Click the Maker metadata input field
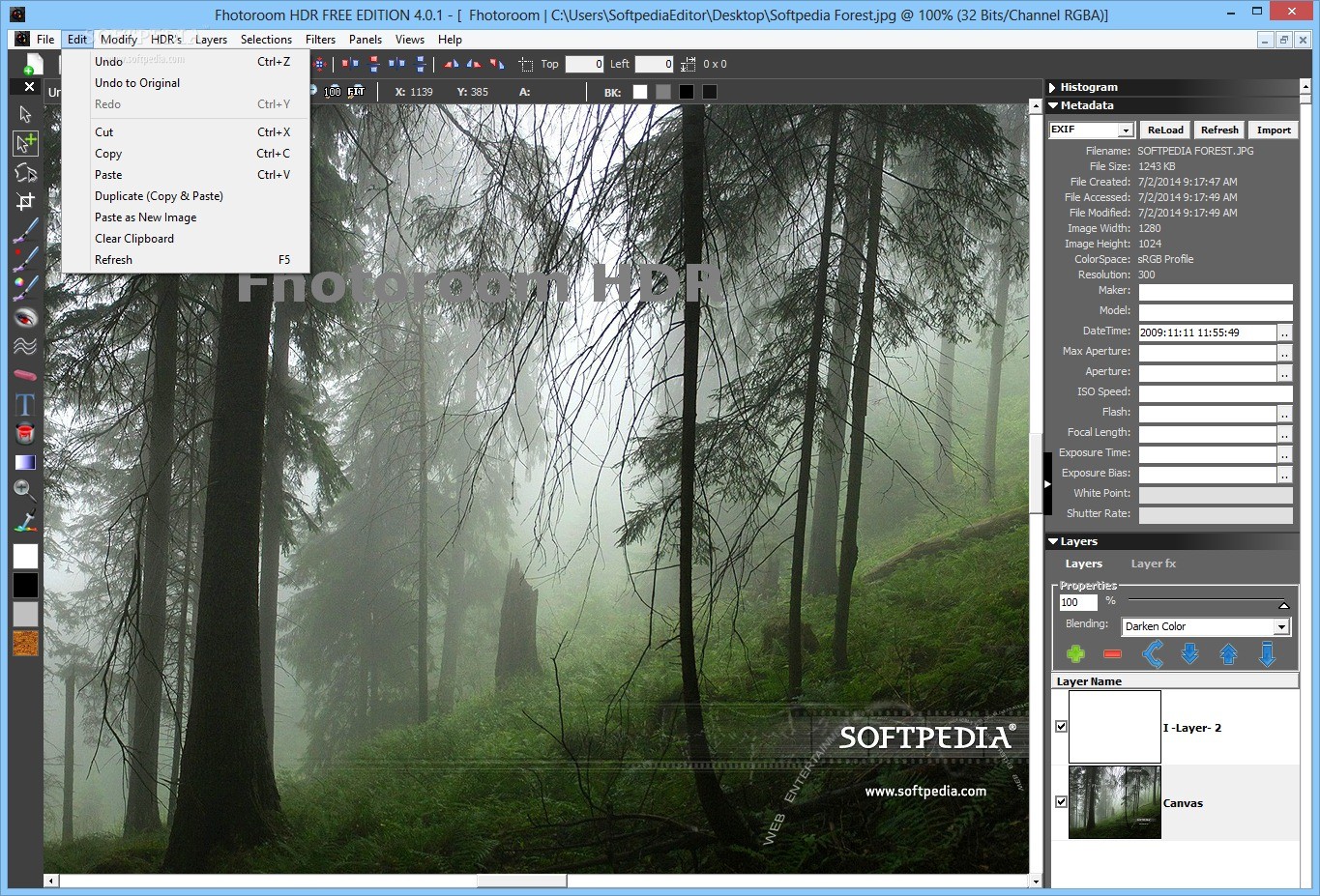 (x=1216, y=291)
